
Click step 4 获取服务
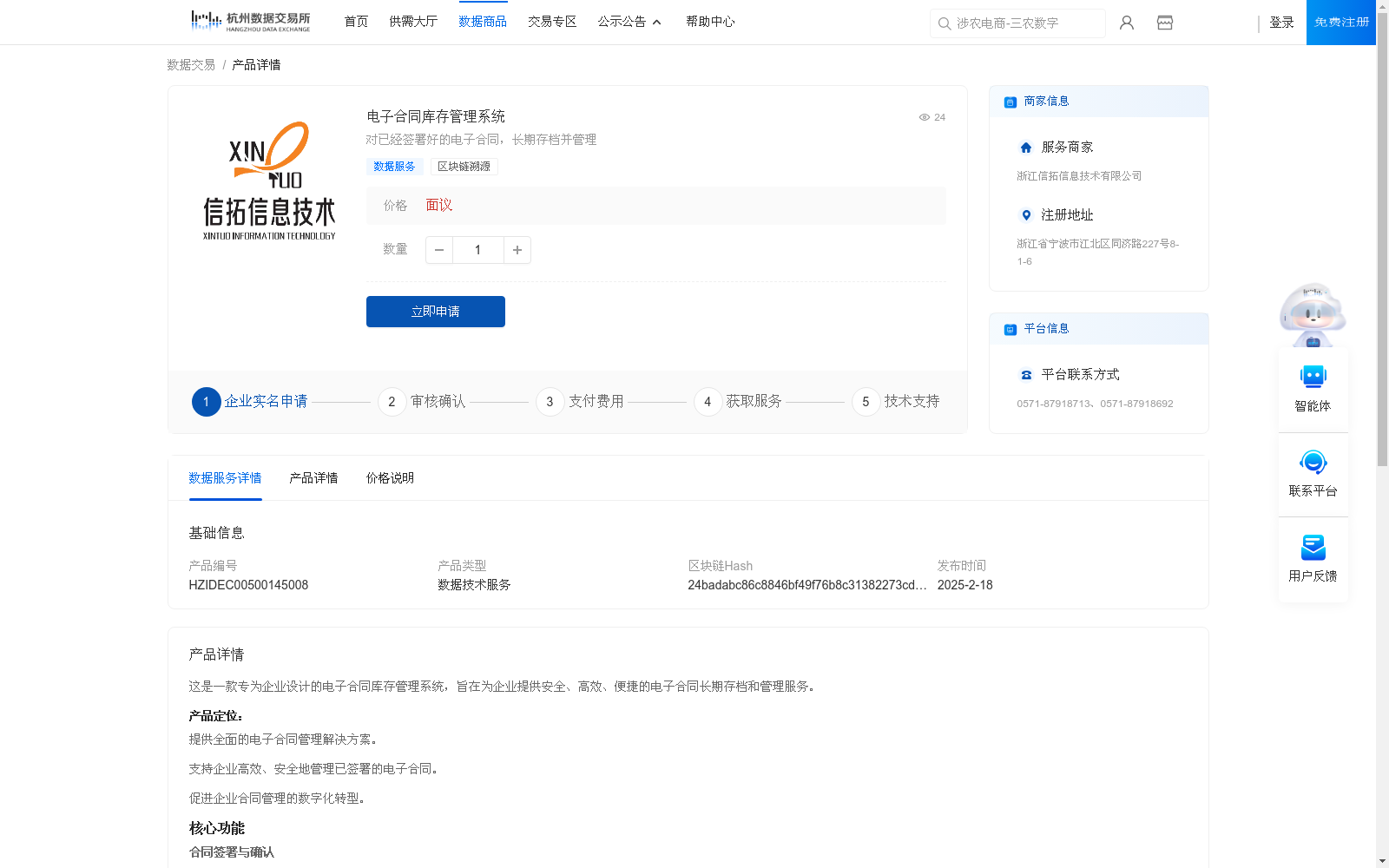click(x=738, y=402)
